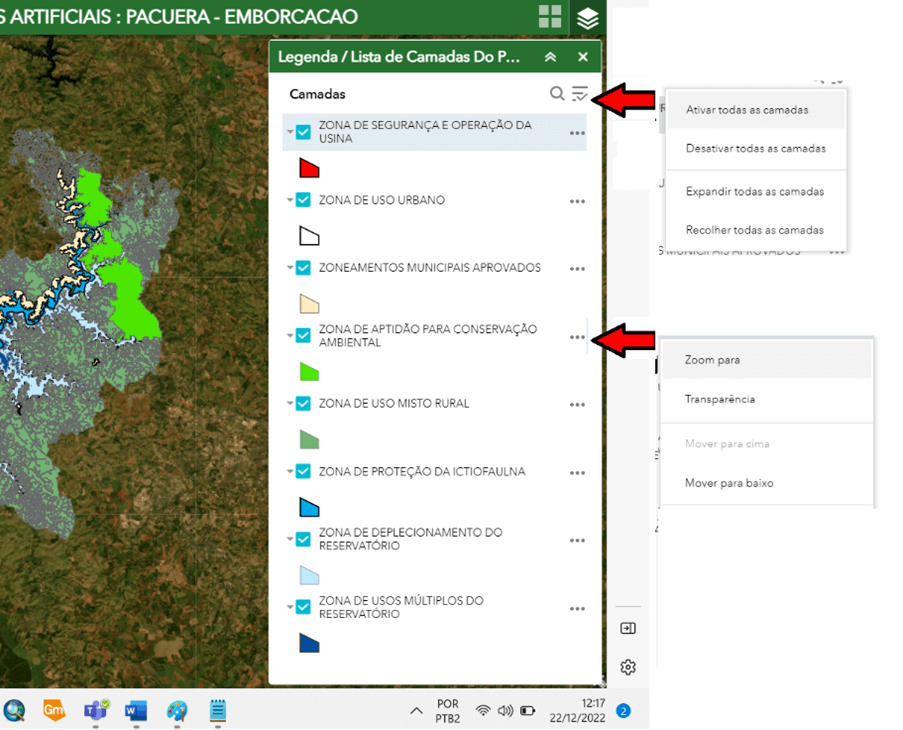The height and width of the screenshot is (730, 903).
Task: Open options for ZONA DE PROTEÇÃO DA ICTIOFAUNA
Action: 577,472
